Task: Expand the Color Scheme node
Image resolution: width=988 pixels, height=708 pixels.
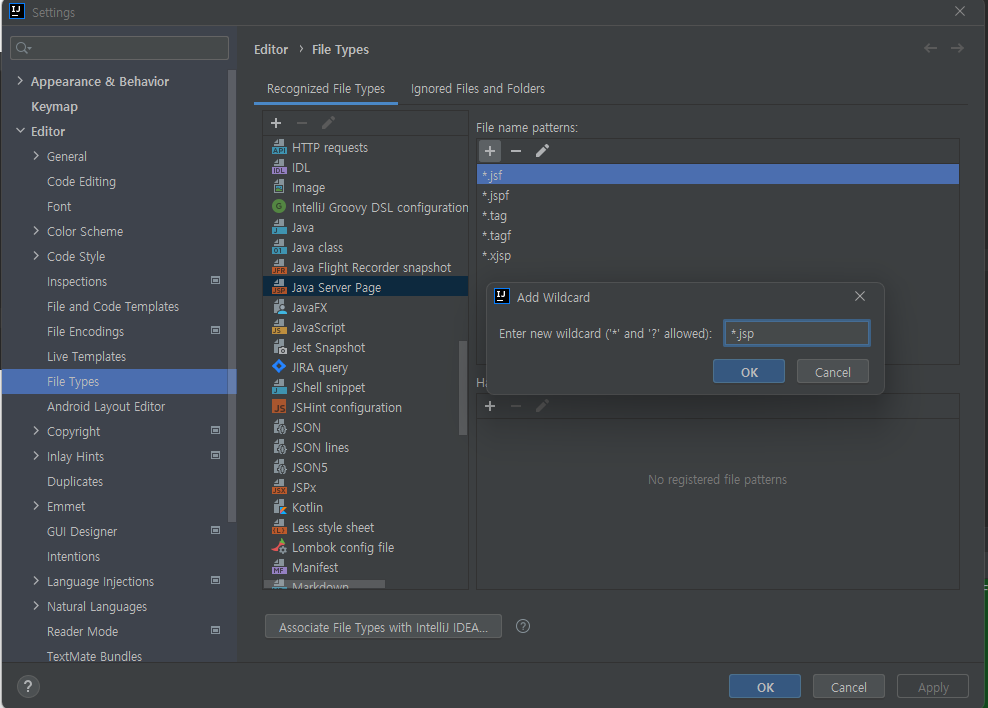Action: point(36,231)
